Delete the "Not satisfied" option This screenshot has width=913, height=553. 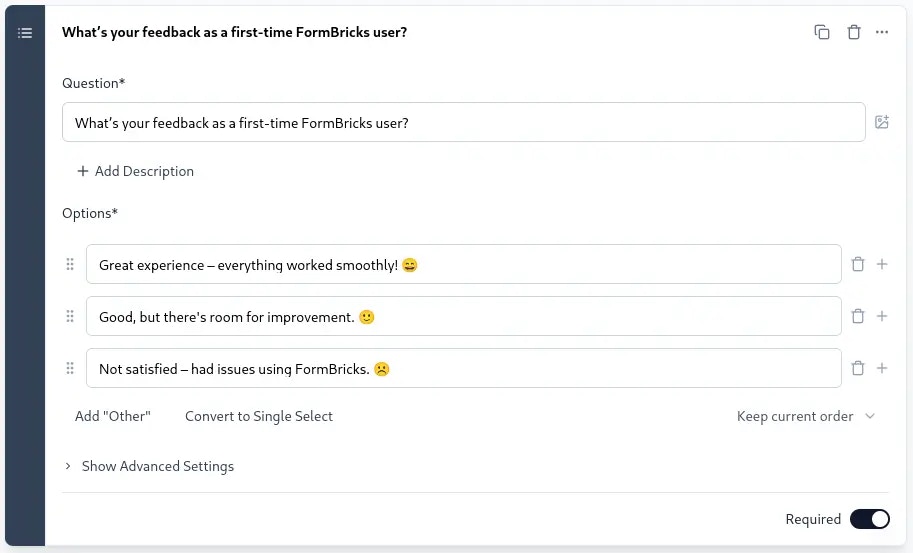857,368
